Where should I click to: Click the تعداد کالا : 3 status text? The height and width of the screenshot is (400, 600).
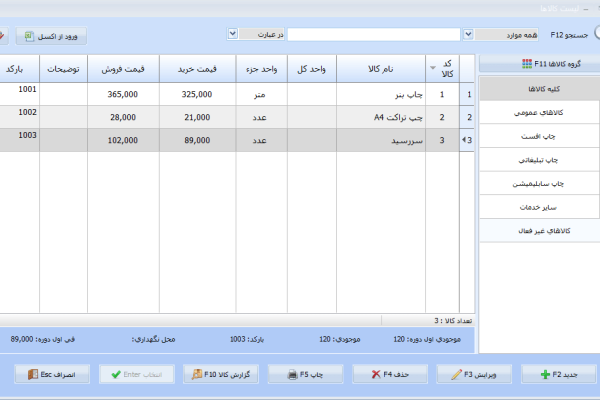pyautogui.click(x=453, y=320)
